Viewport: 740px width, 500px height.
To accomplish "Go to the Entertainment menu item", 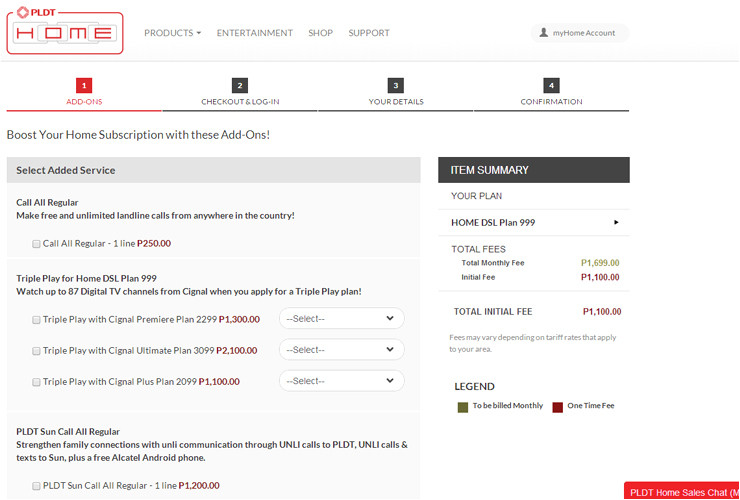I will 254,33.
